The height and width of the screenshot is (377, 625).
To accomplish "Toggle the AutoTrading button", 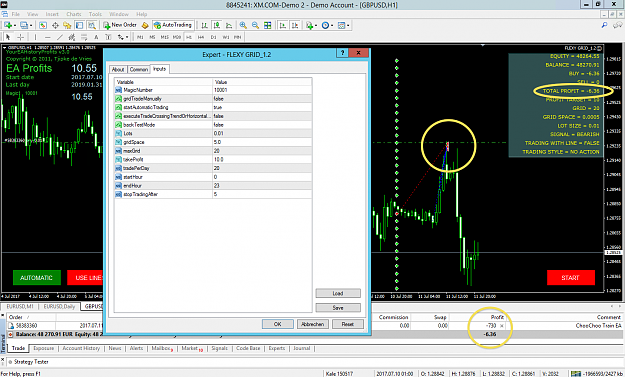I will [x=173, y=25].
